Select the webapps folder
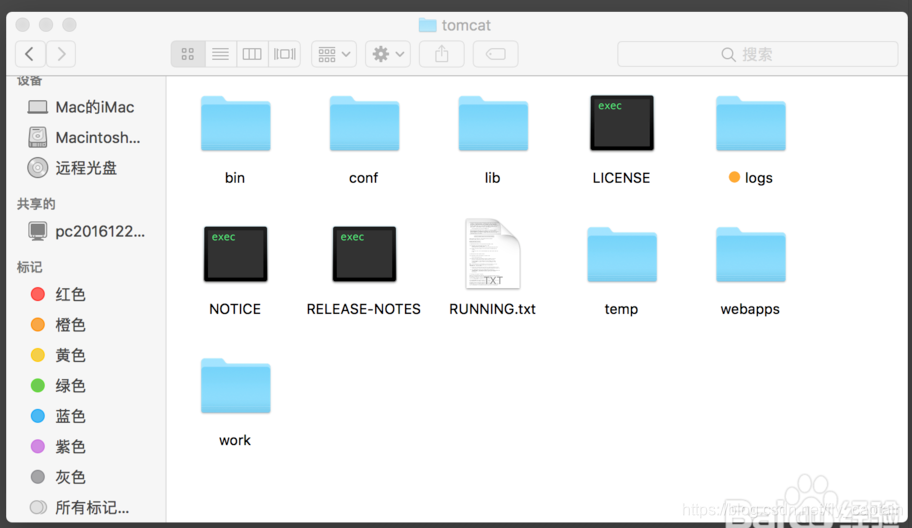This screenshot has width=912, height=528. (751, 255)
